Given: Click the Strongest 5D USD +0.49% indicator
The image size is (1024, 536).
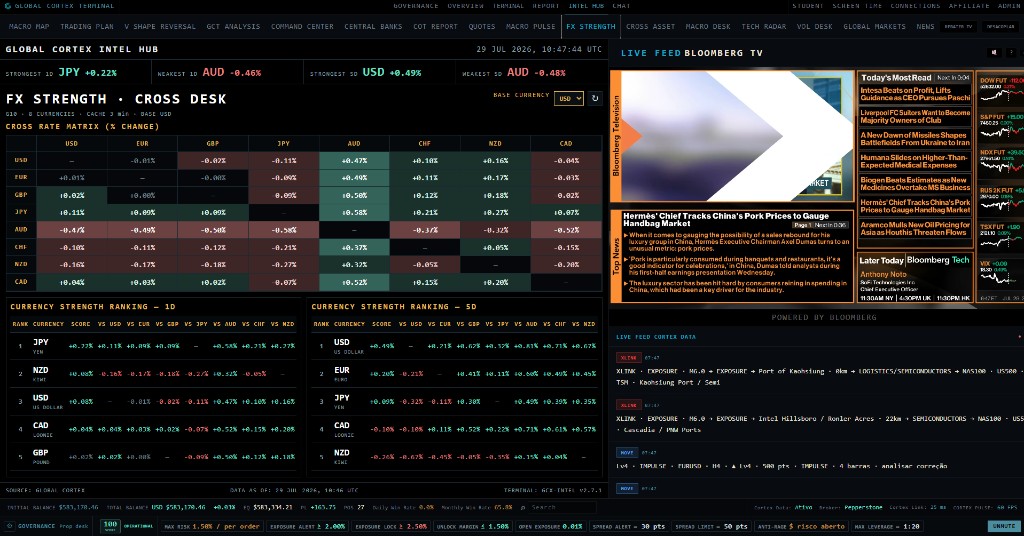Looking at the screenshot, I should (365, 72).
